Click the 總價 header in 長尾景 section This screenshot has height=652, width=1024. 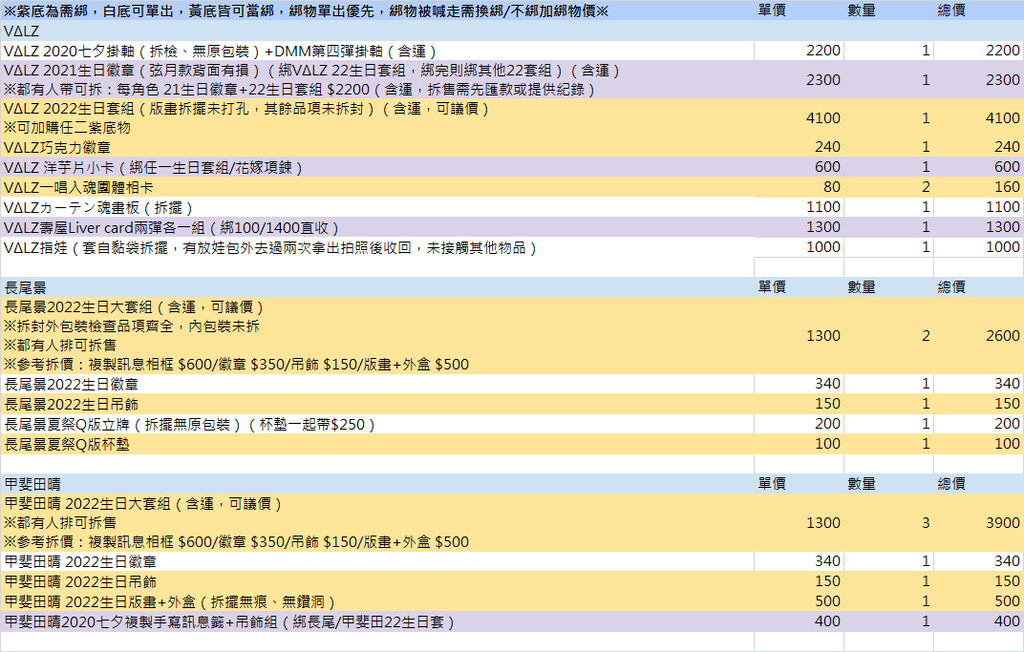pyautogui.click(x=951, y=287)
